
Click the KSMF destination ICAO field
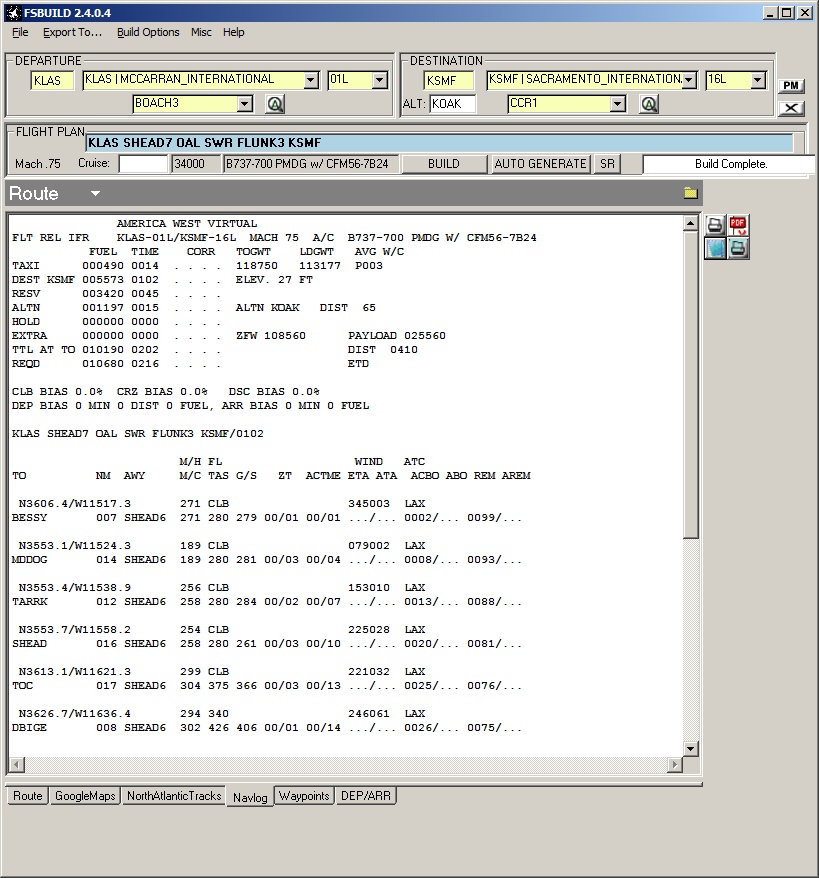click(448, 81)
